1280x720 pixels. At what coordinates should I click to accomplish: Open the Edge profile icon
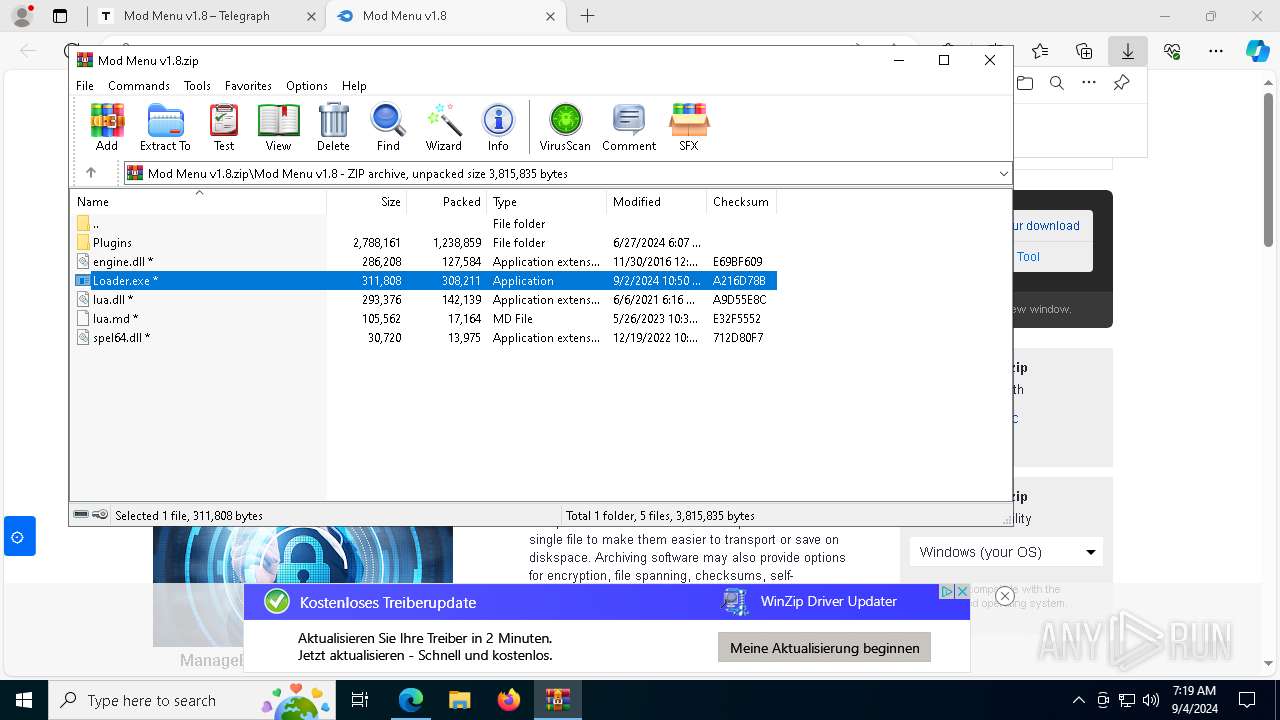22,16
